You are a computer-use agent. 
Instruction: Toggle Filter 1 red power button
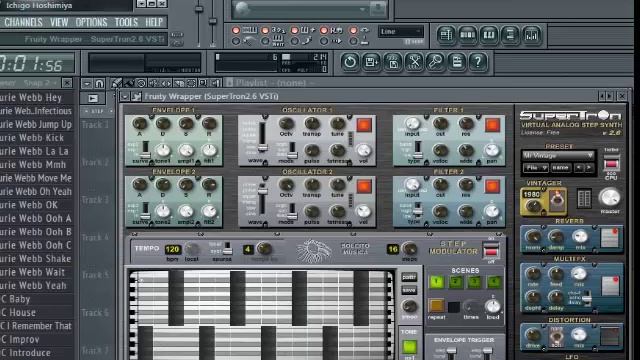[492, 125]
